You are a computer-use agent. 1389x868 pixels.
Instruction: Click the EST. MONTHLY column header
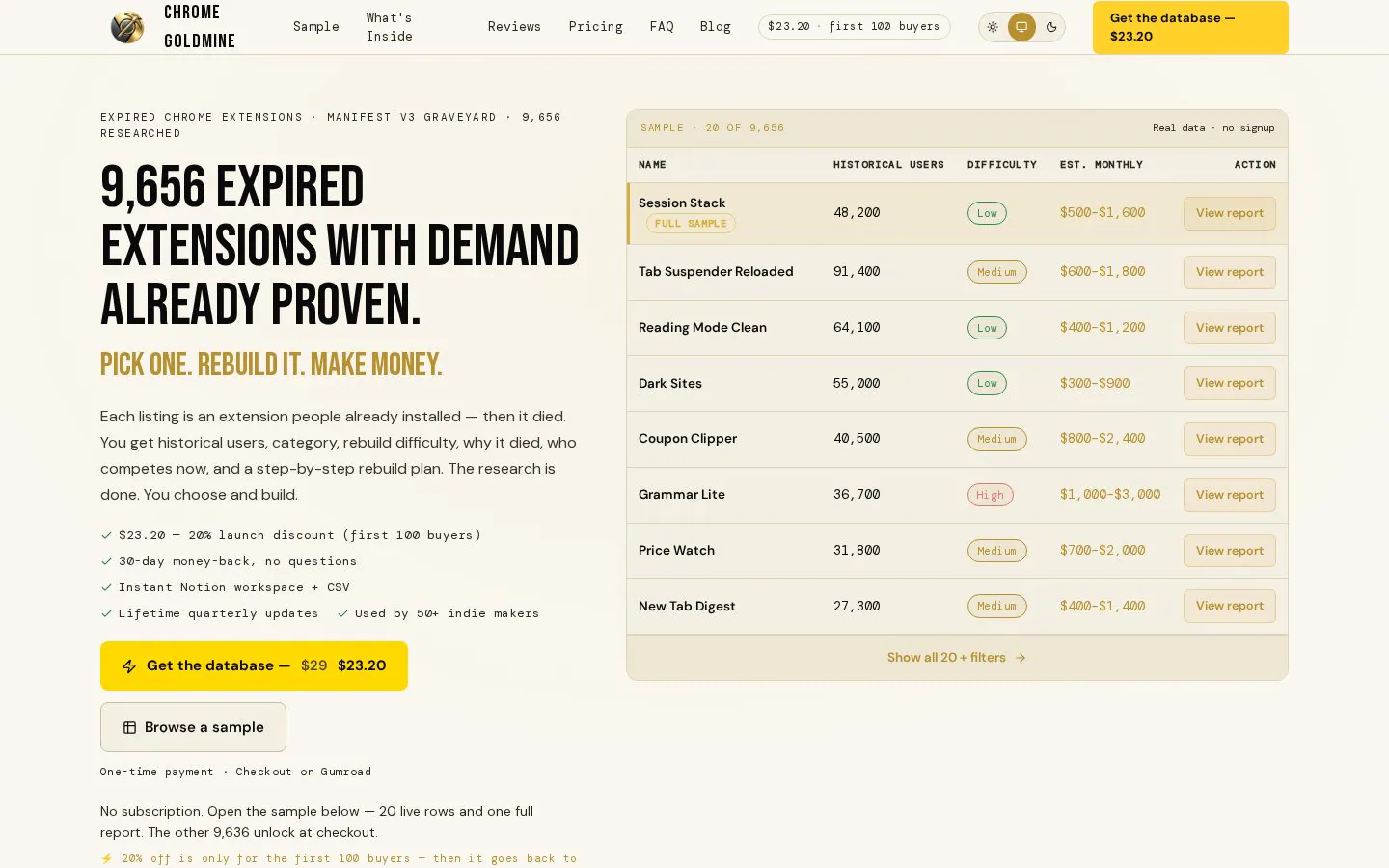pos(1101,165)
